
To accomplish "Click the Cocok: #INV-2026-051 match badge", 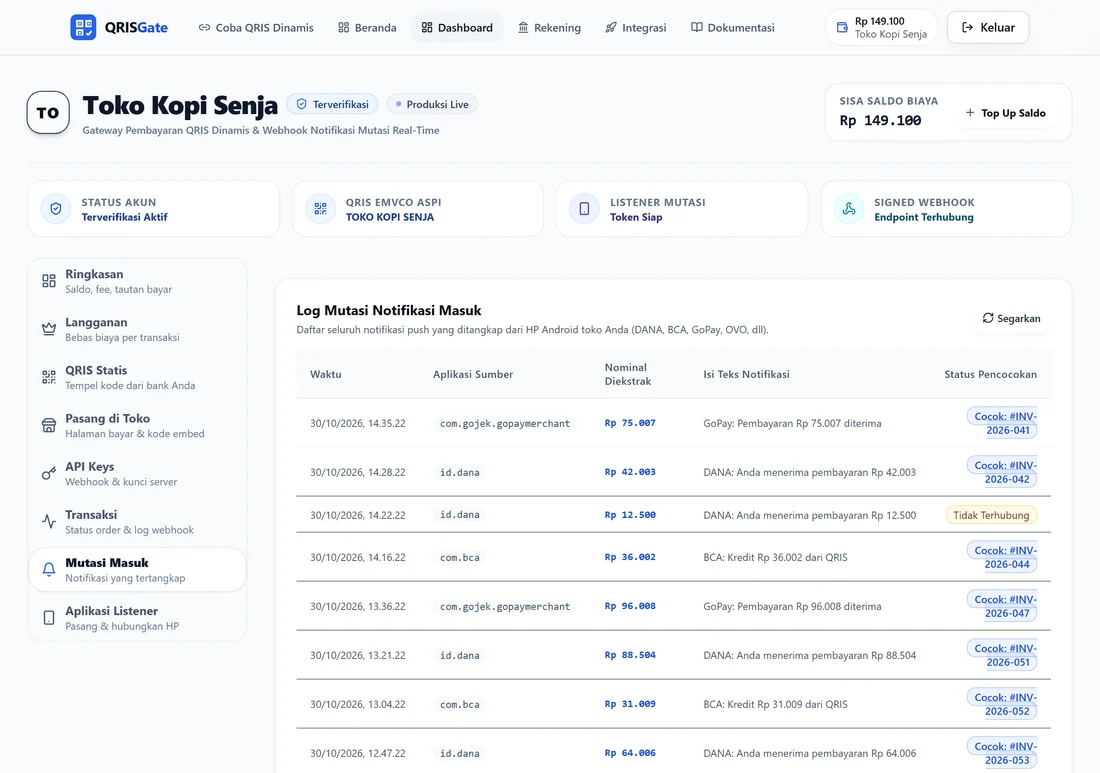I will coord(1002,655).
